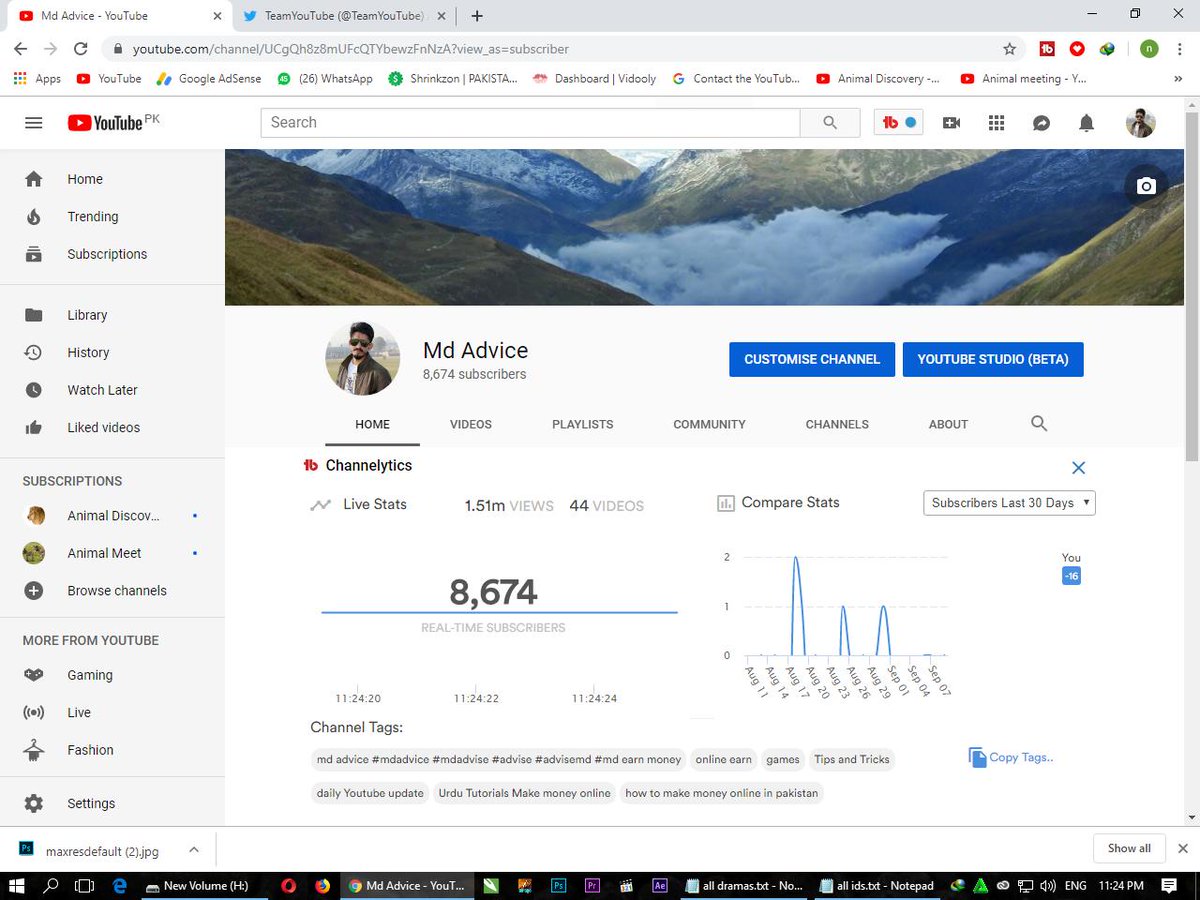Click the 'online earn' channel tag
1200x900 pixels.
click(x=723, y=760)
